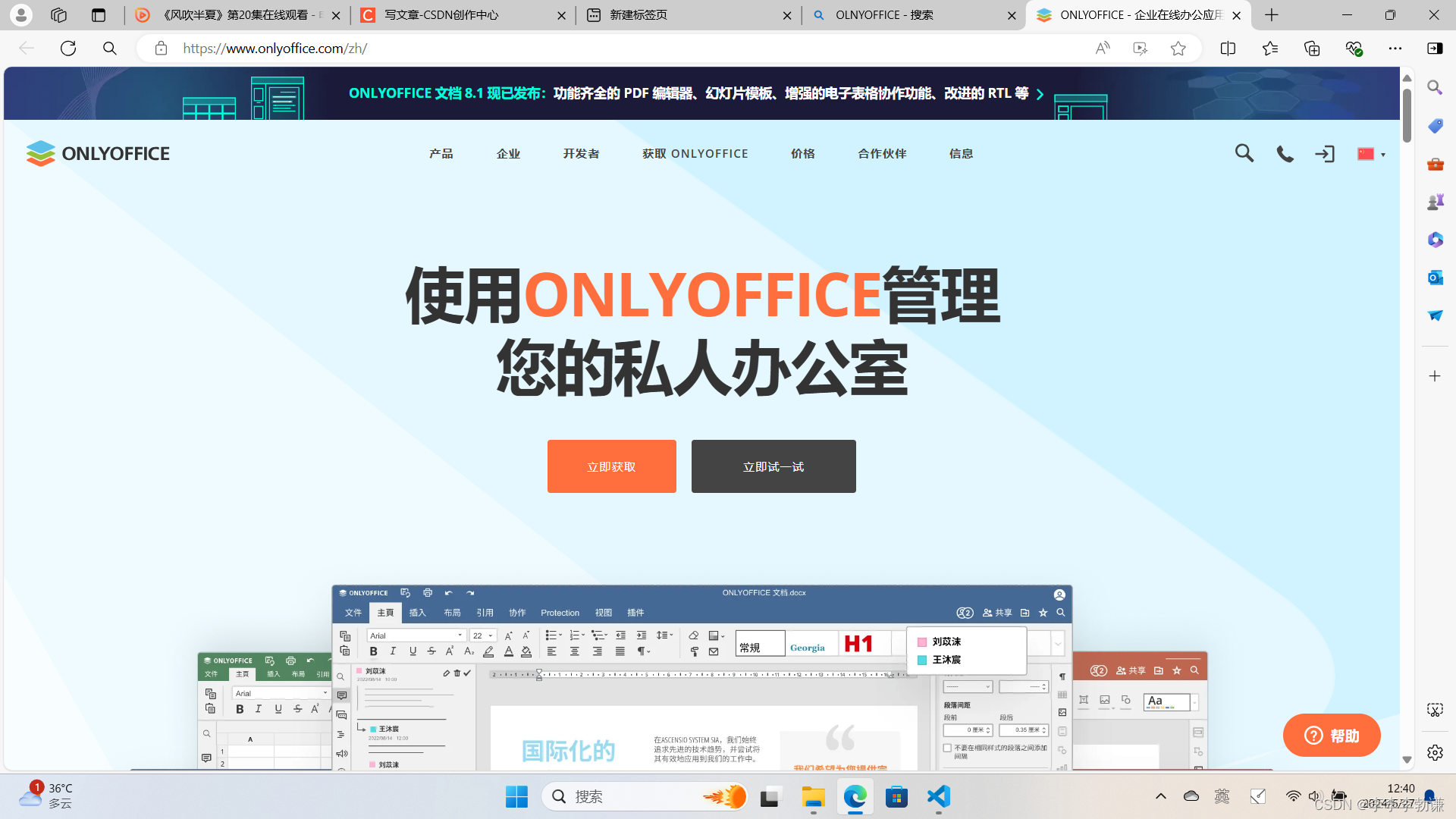The image size is (1456, 819).
Task: Open the 获取 ONLYOFFICE menu
Action: [695, 153]
